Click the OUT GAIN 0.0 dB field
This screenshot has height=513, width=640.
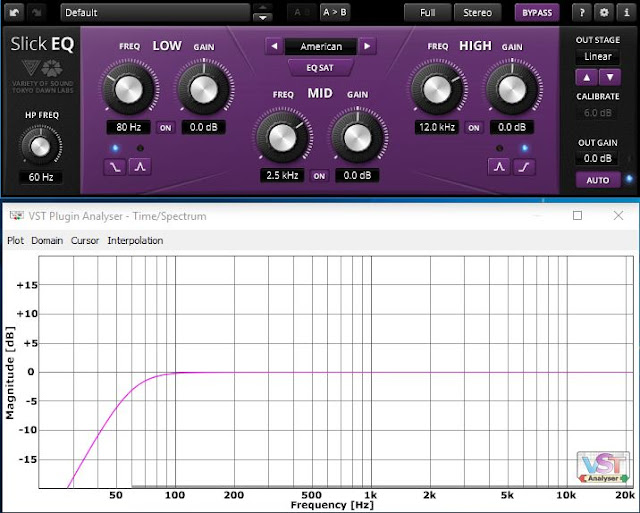click(598, 158)
